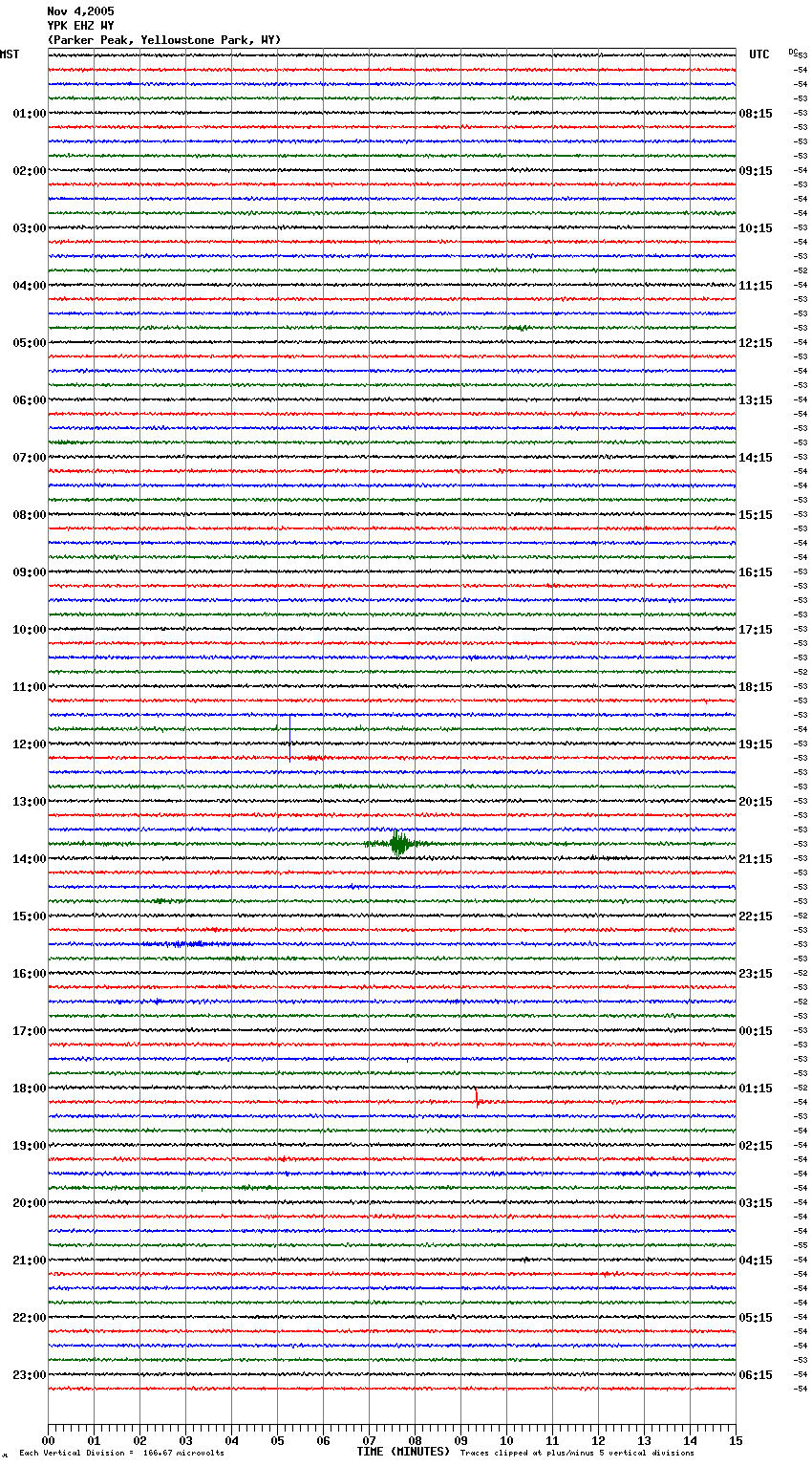Click the 22:15 UTC time label

(756, 916)
